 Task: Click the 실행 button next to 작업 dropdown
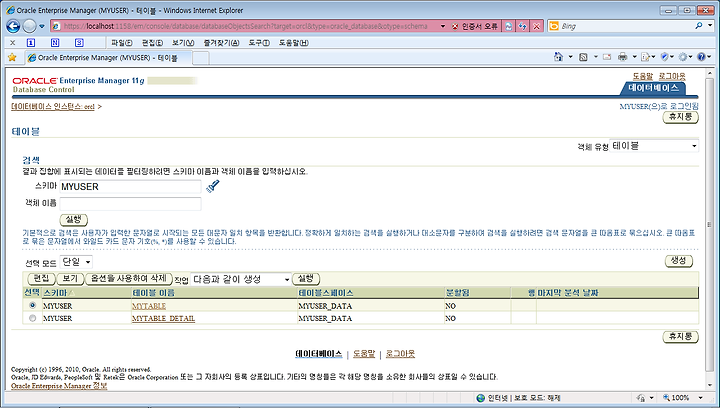306,279
